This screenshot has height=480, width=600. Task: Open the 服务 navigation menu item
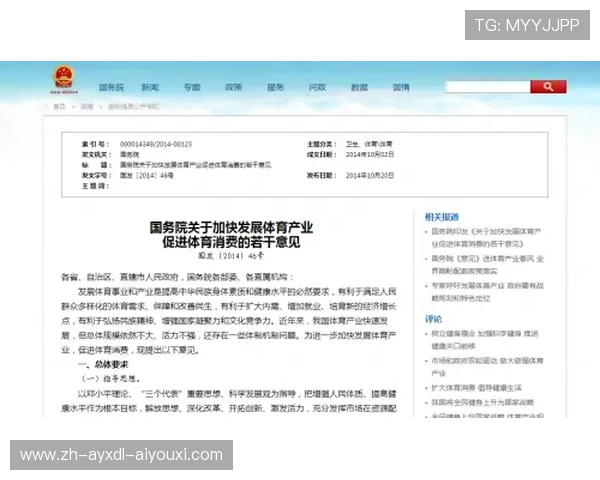[x=276, y=88]
